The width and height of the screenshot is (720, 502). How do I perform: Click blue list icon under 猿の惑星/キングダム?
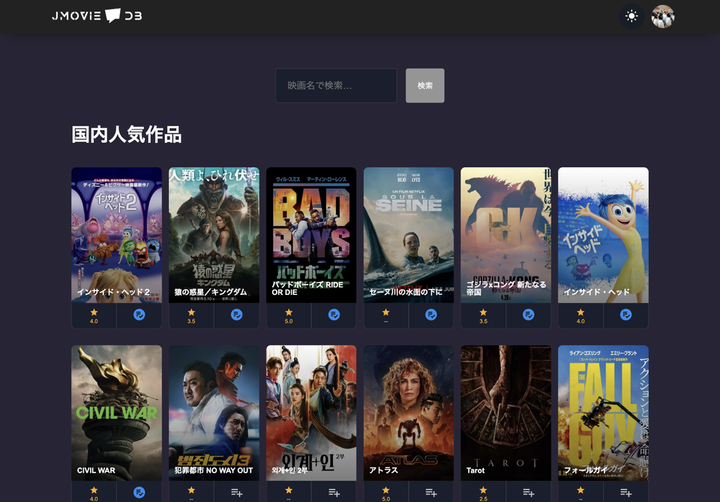tap(236, 315)
